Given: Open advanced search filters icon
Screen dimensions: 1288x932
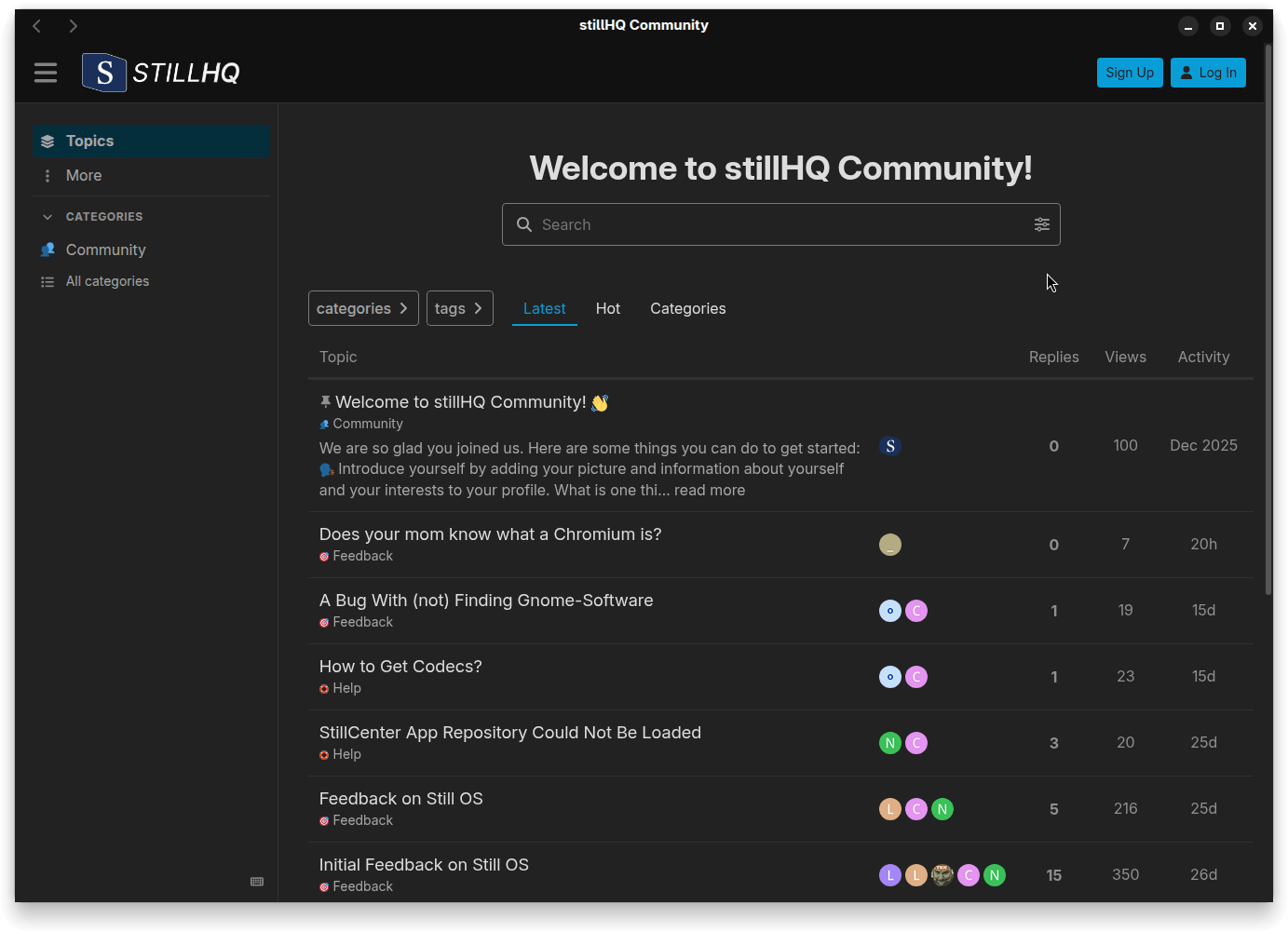Looking at the screenshot, I should [x=1042, y=224].
